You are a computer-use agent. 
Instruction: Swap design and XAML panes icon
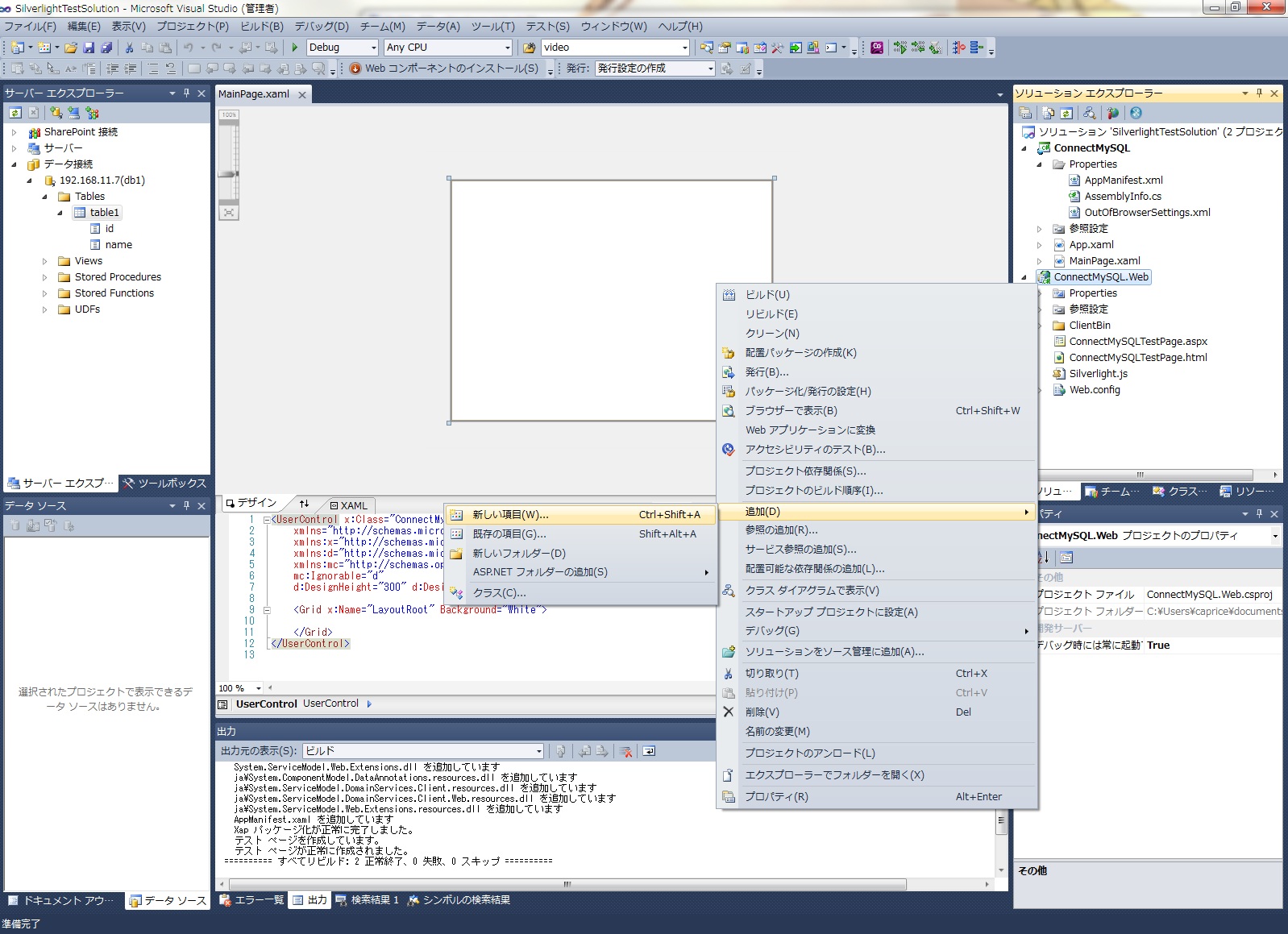pos(304,503)
